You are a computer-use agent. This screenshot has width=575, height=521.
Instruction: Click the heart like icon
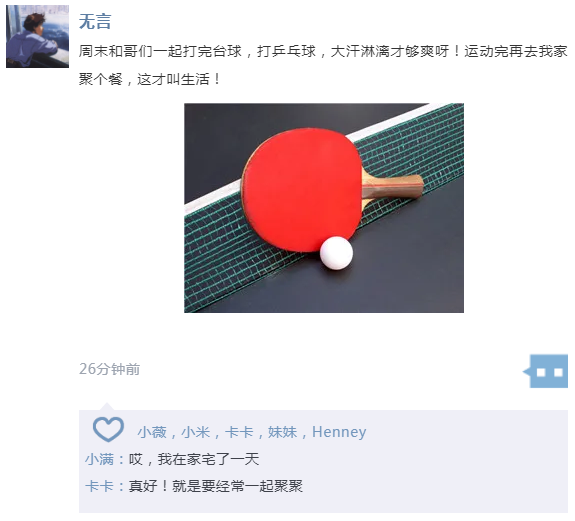pyautogui.click(x=108, y=429)
